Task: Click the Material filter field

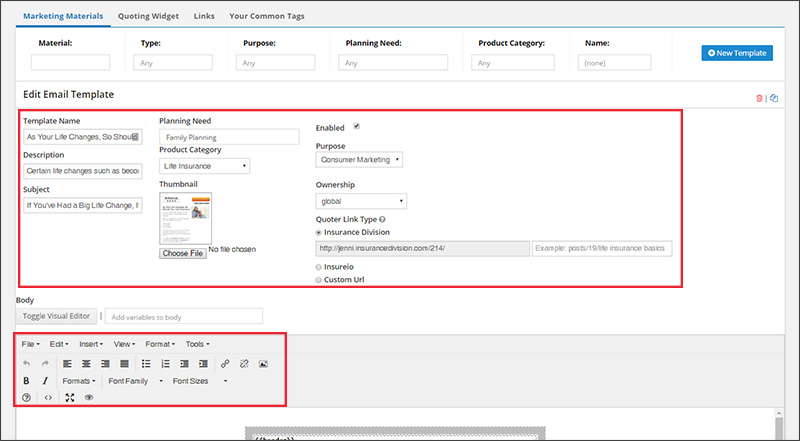Action: (x=70, y=62)
